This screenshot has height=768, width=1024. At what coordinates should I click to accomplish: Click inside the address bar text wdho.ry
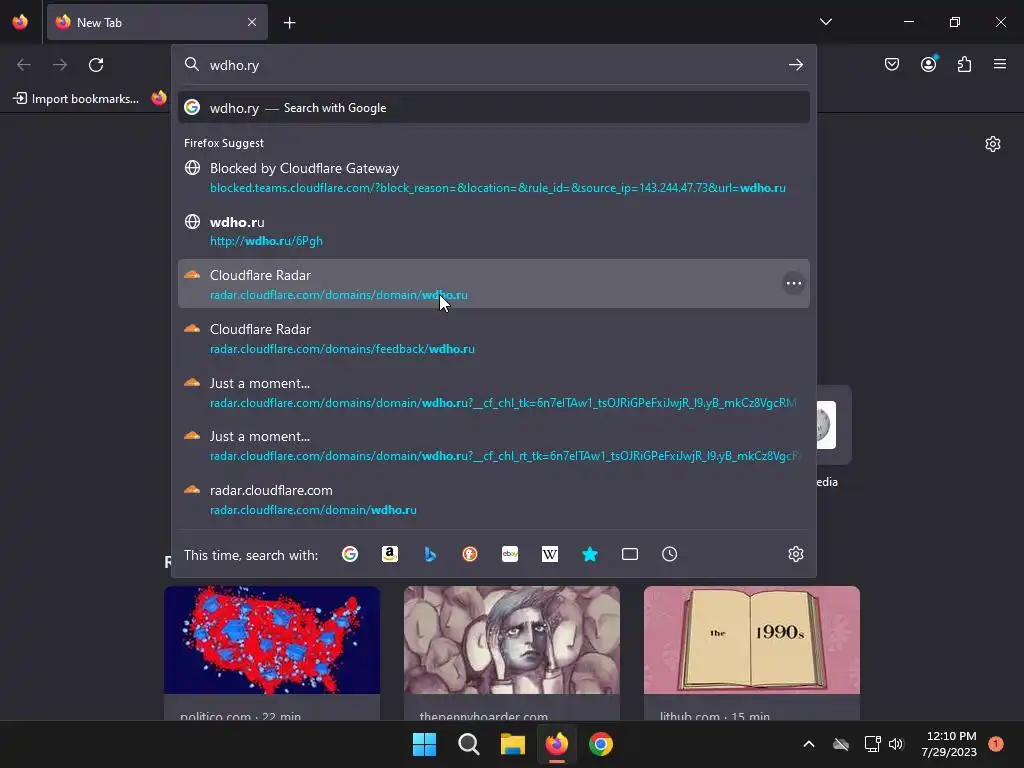coord(234,65)
